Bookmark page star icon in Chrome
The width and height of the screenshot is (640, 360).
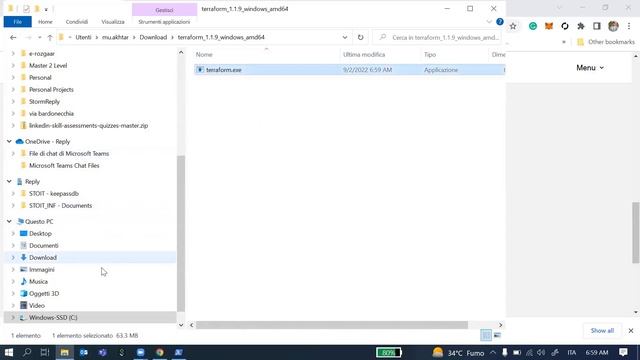[513, 26]
